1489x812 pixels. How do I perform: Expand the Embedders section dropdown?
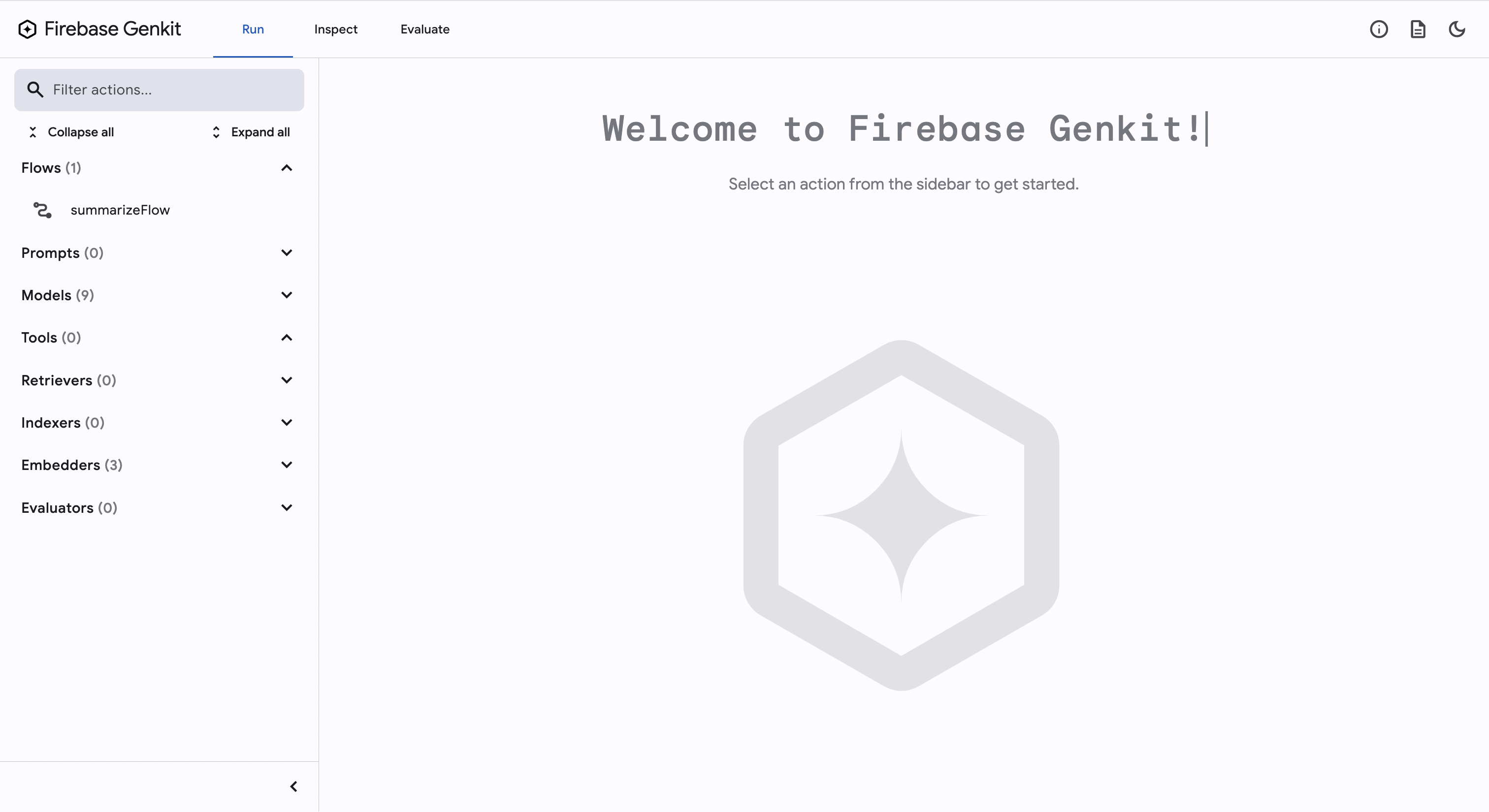287,465
